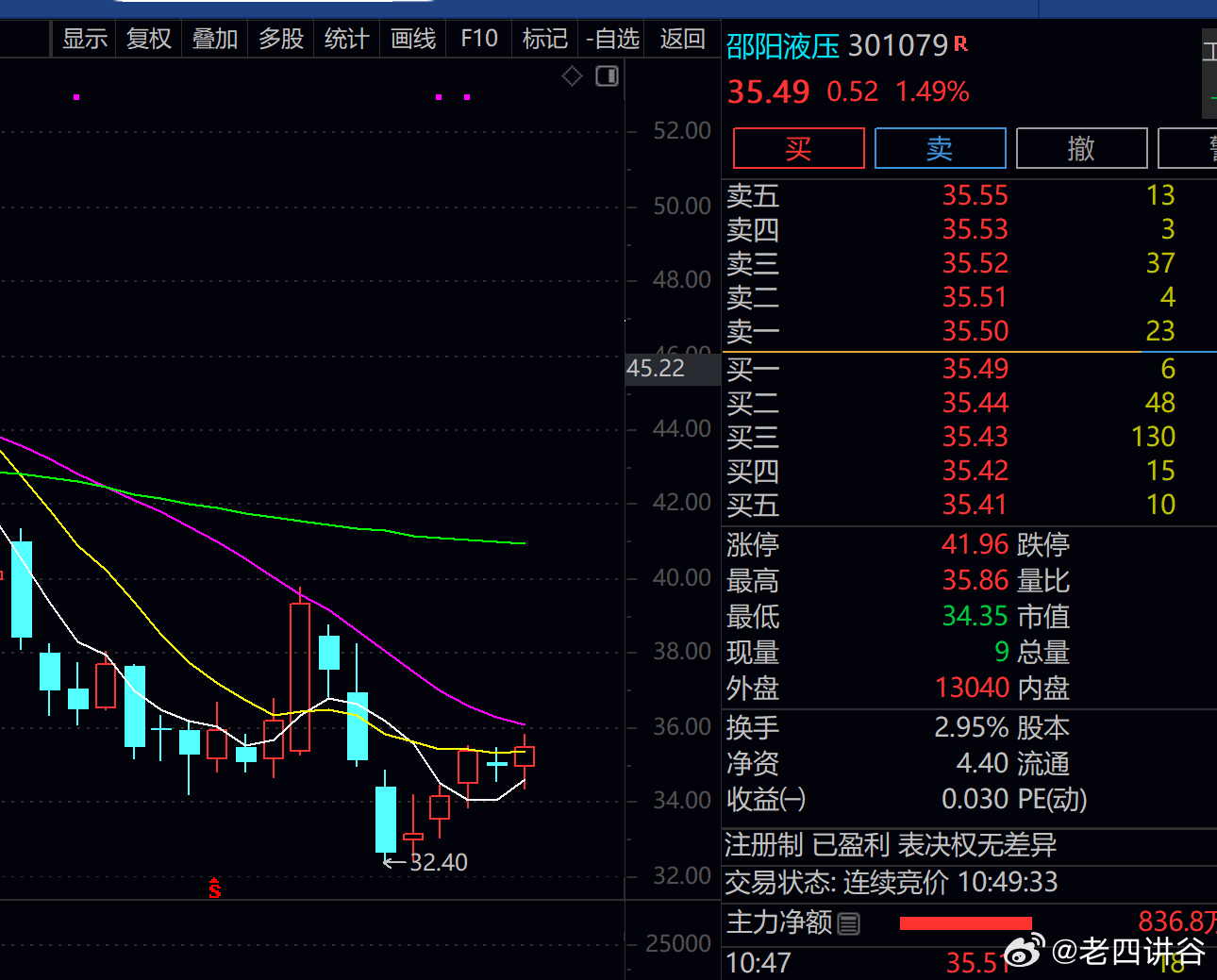1217x980 pixels.
Task: Click the 最高 value 35.86
Action: click(975, 580)
